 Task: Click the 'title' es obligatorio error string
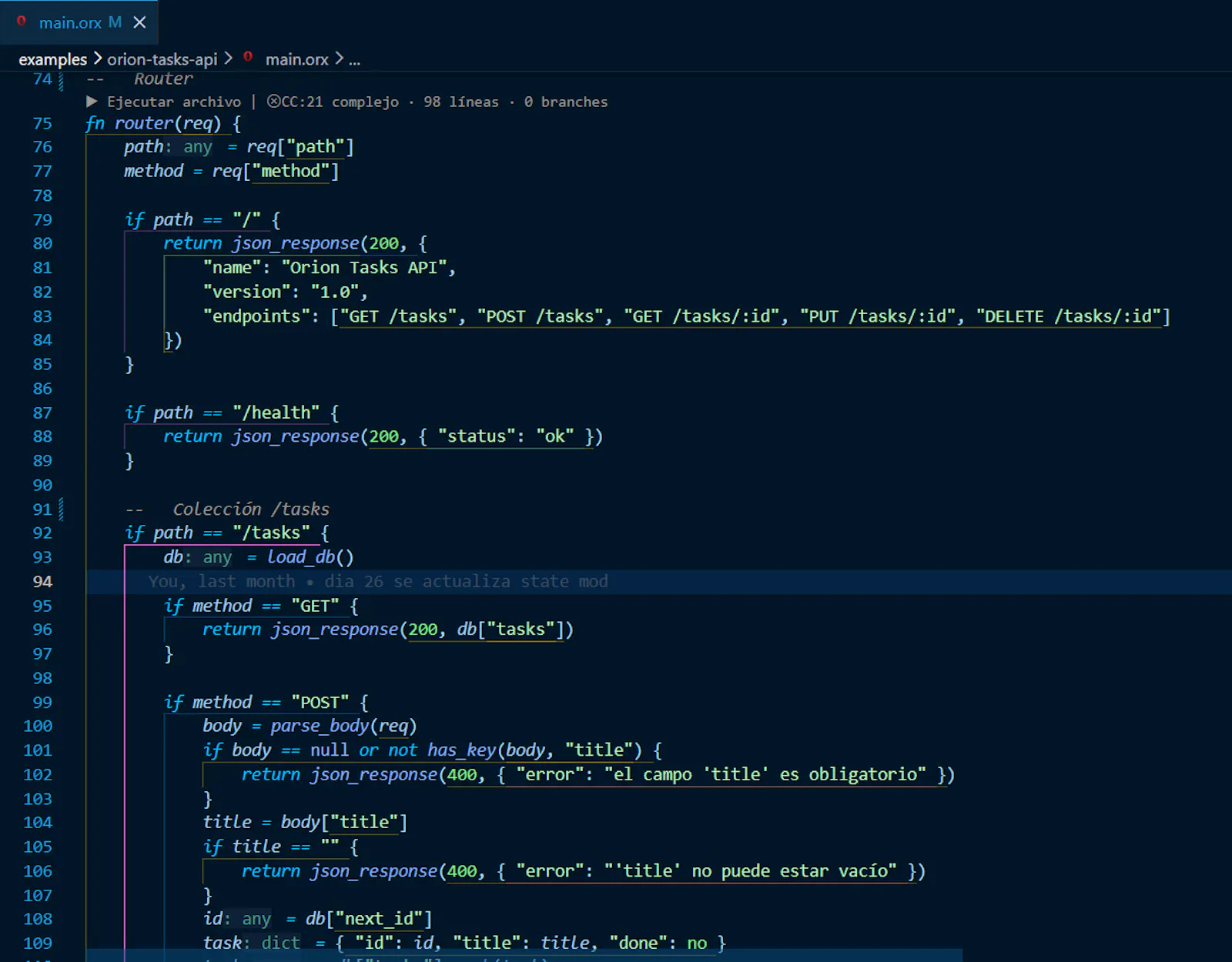pyautogui.click(x=765, y=774)
